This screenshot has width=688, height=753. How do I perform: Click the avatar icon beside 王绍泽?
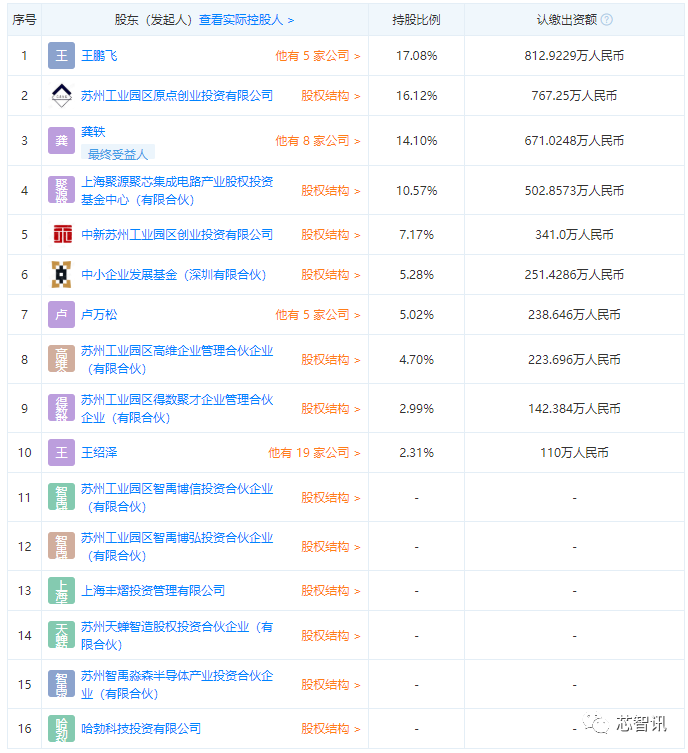(61, 452)
